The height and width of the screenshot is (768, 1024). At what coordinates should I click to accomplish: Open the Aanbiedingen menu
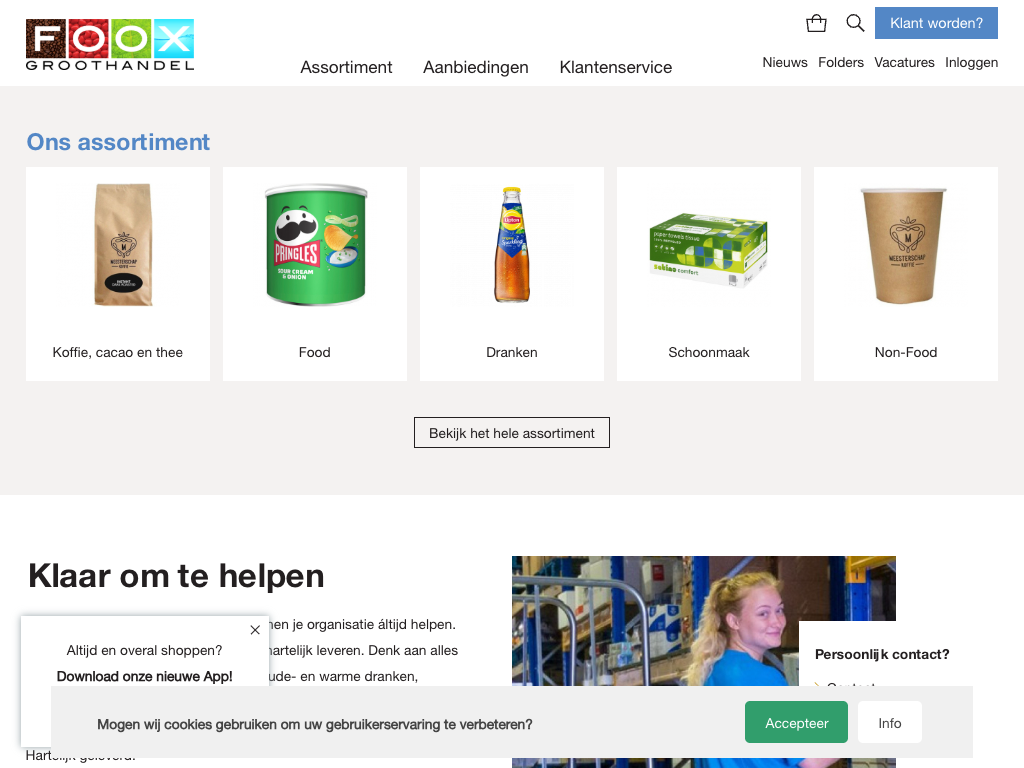tap(475, 67)
